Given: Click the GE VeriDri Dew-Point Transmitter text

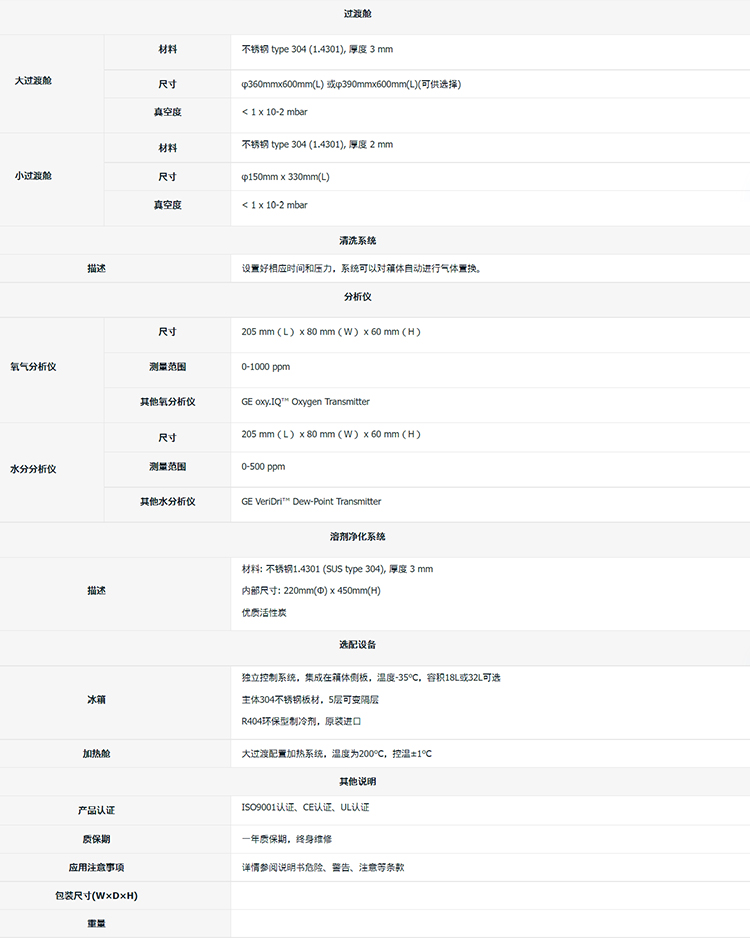Looking at the screenshot, I should (x=311, y=502).
